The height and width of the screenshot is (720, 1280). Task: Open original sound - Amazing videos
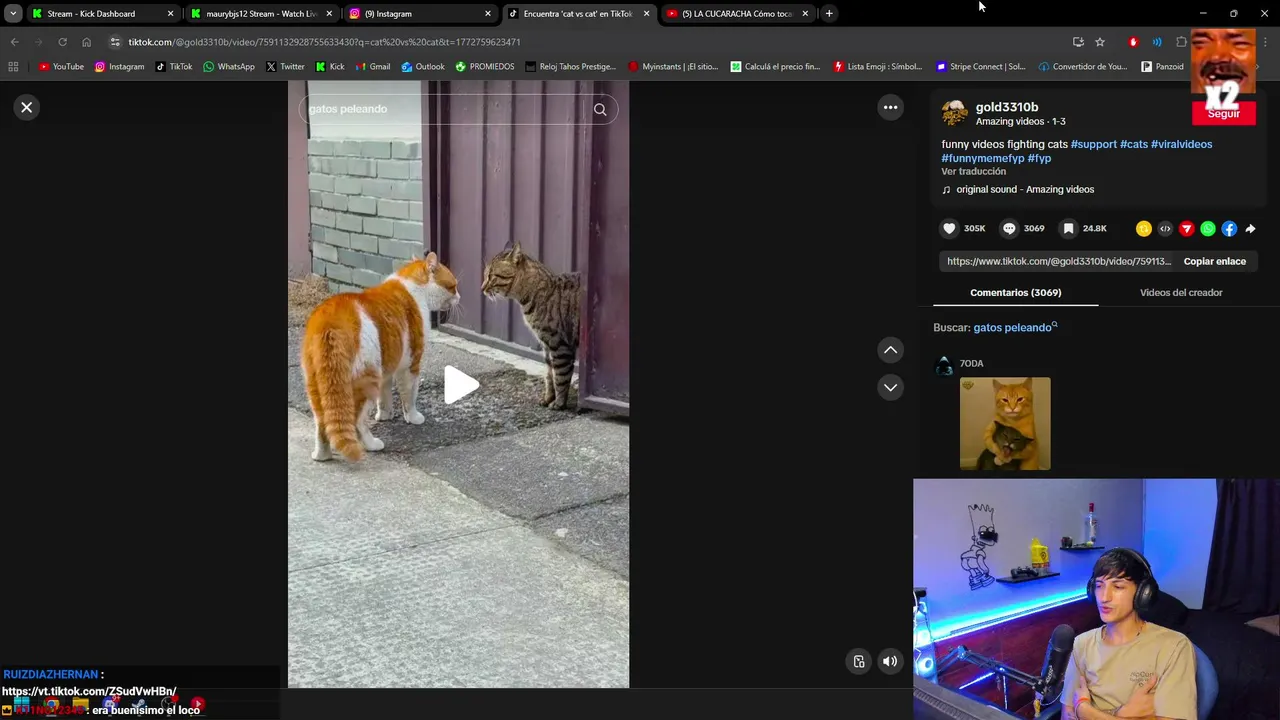(1024, 189)
